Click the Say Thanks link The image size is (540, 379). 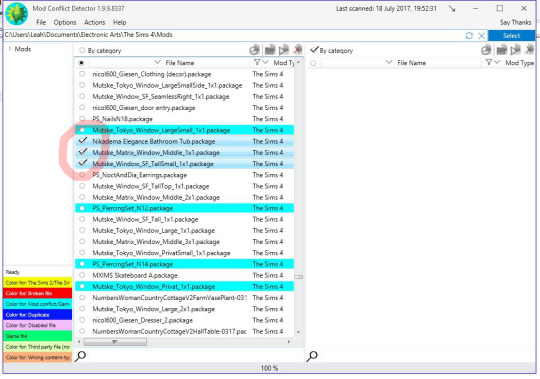(x=515, y=22)
